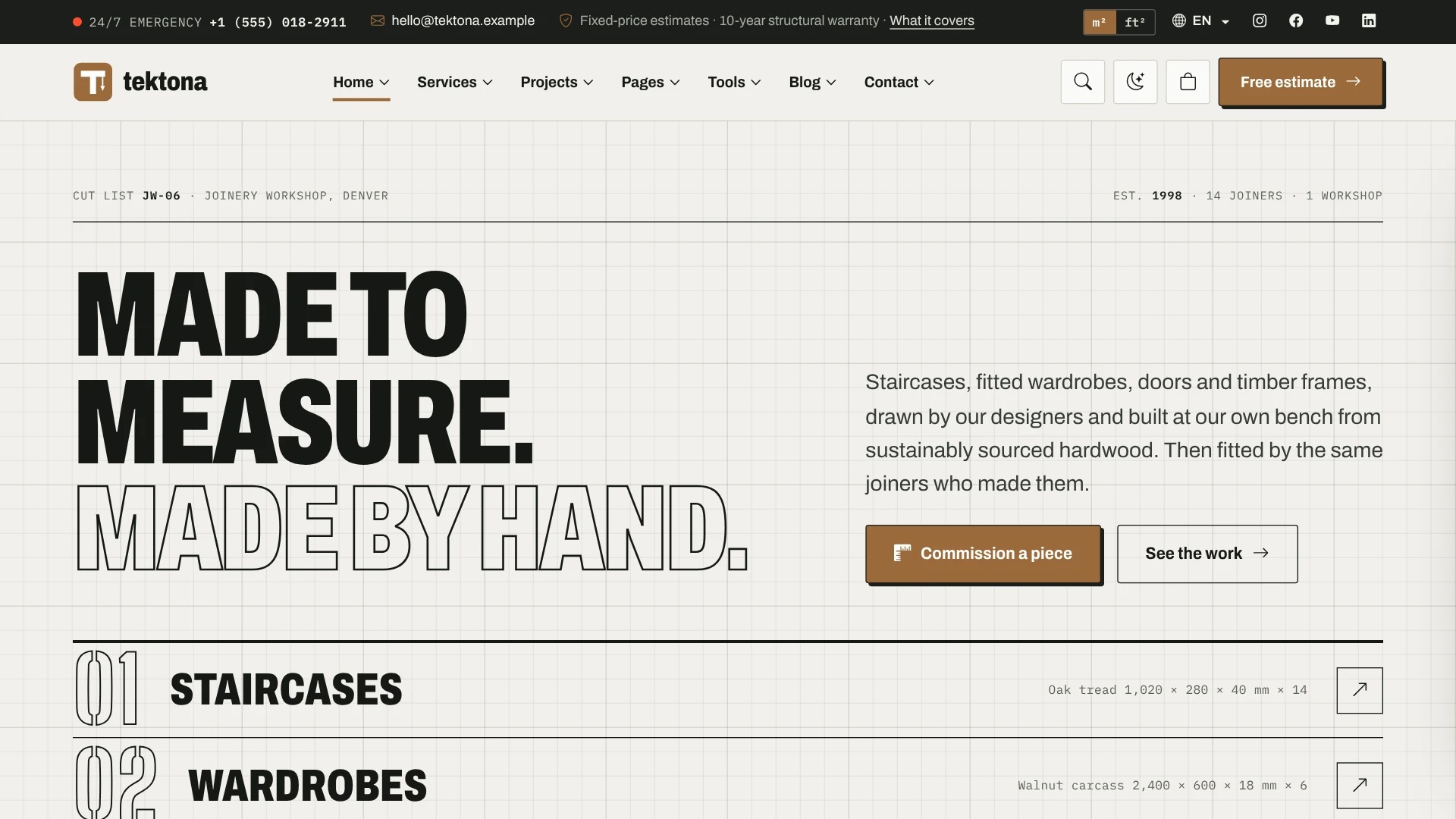The width and height of the screenshot is (1456, 819).
Task: Expand the Pages menu
Action: (x=651, y=82)
